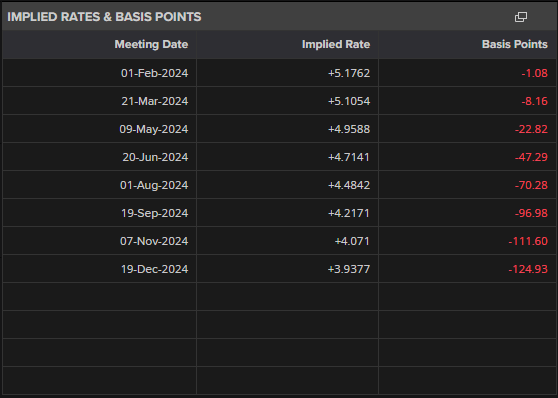Select the Implied Rate column header

pos(336,44)
